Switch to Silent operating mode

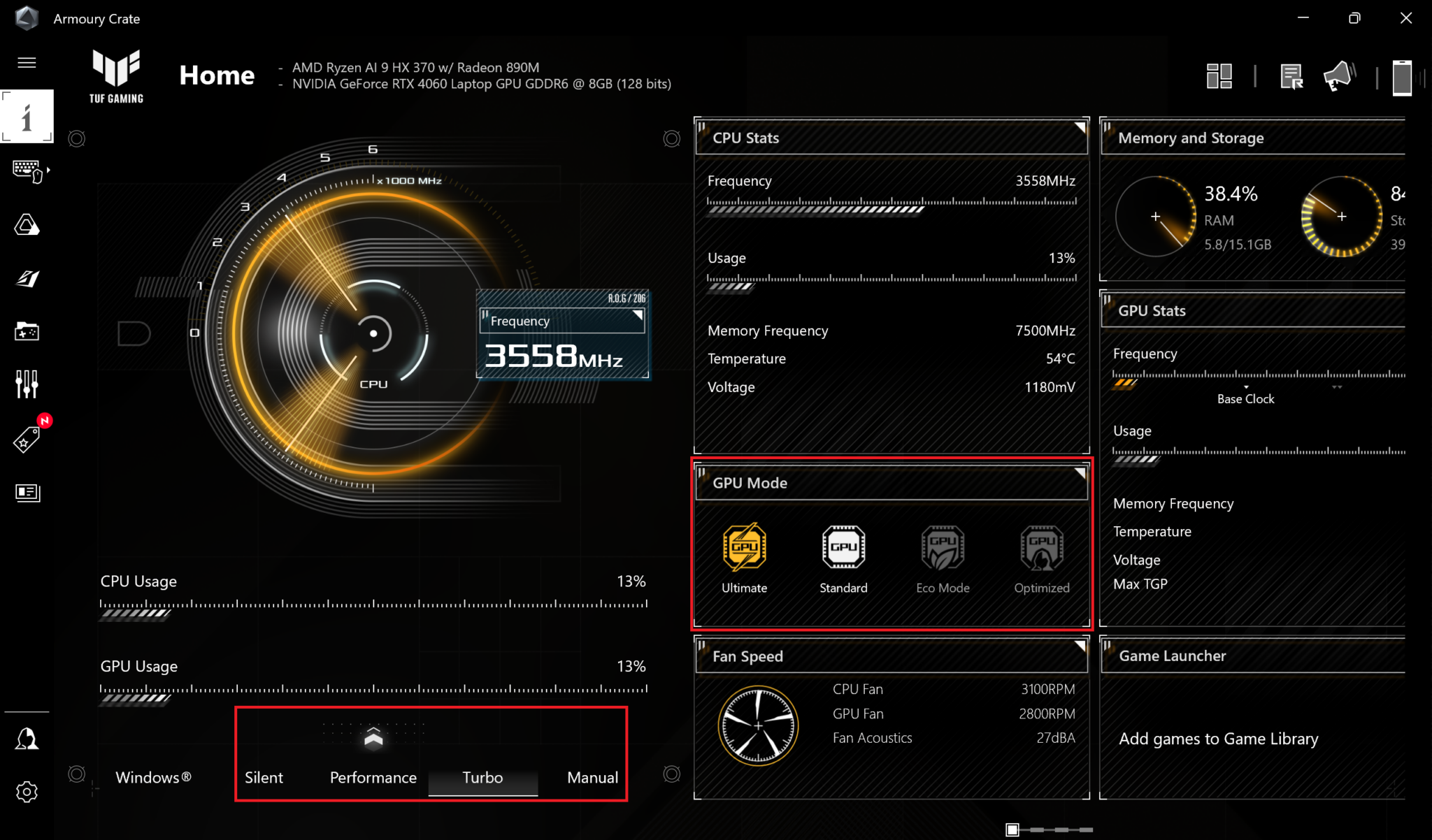pyautogui.click(x=264, y=777)
